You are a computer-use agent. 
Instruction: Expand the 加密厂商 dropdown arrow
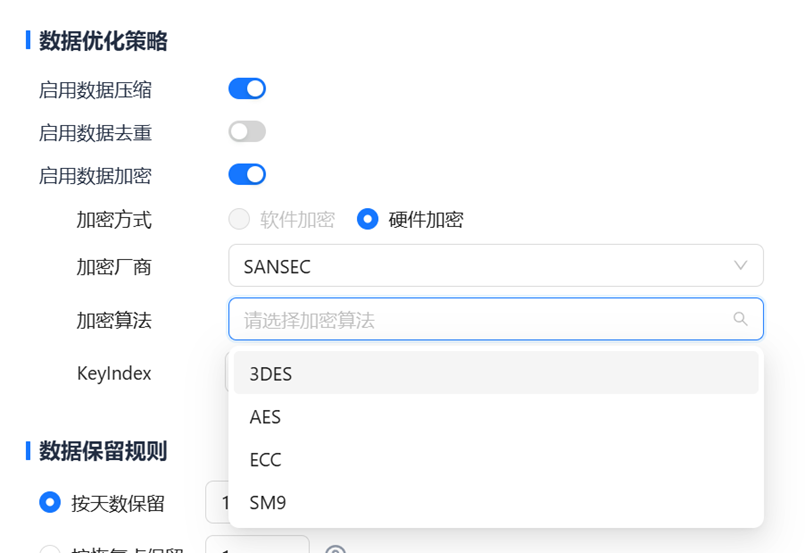pyautogui.click(x=740, y=266)
